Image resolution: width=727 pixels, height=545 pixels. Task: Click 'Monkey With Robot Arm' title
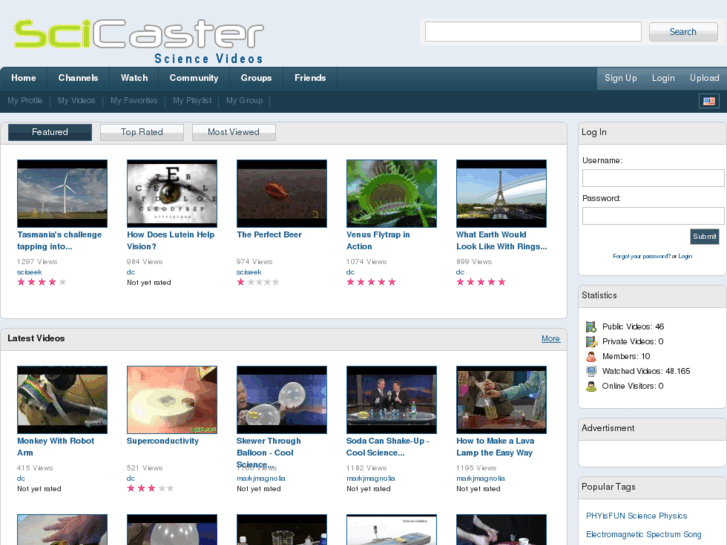(56, 447)
